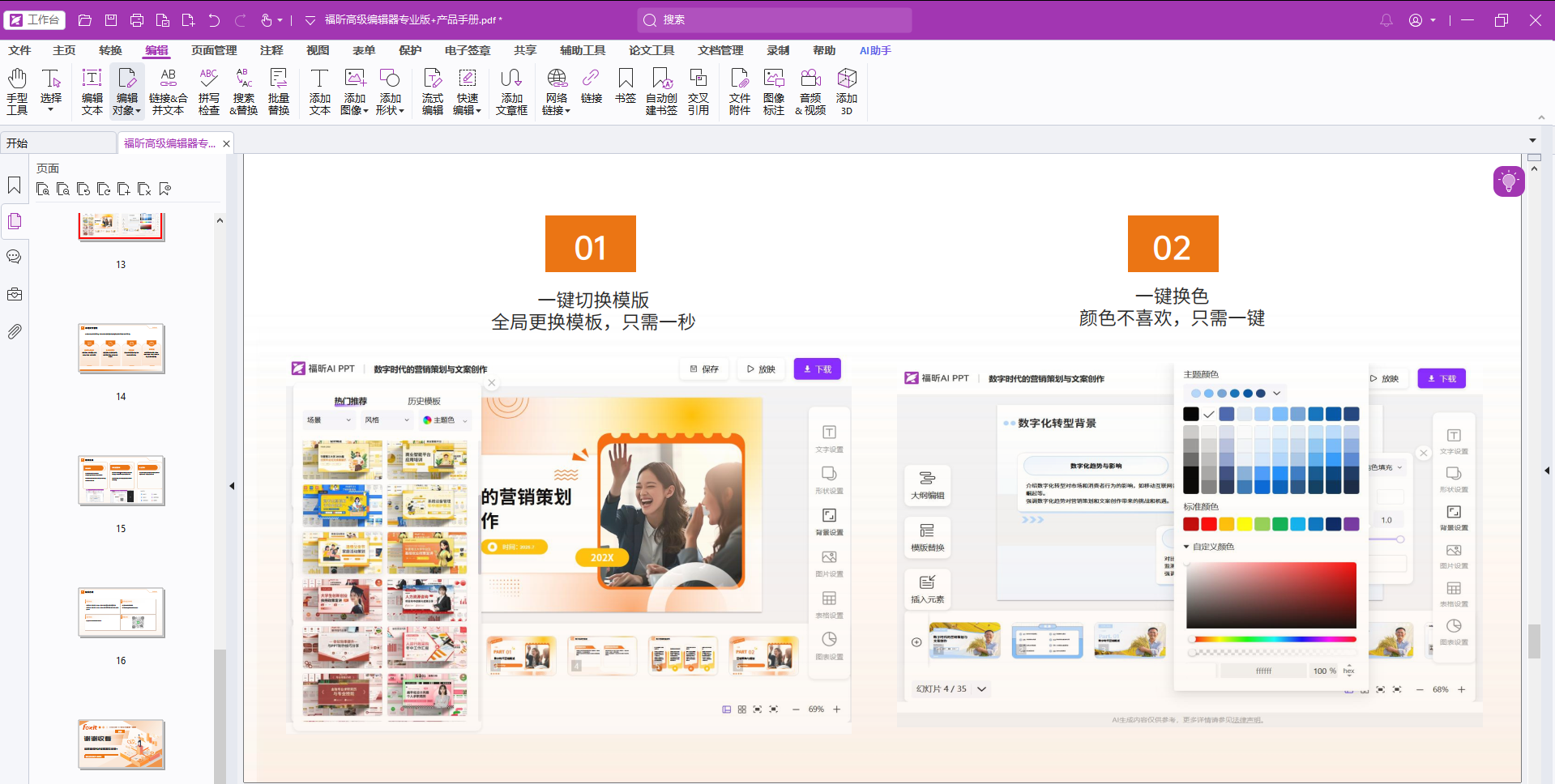Select Image Annotation (图像标注)

coord(774,92)
